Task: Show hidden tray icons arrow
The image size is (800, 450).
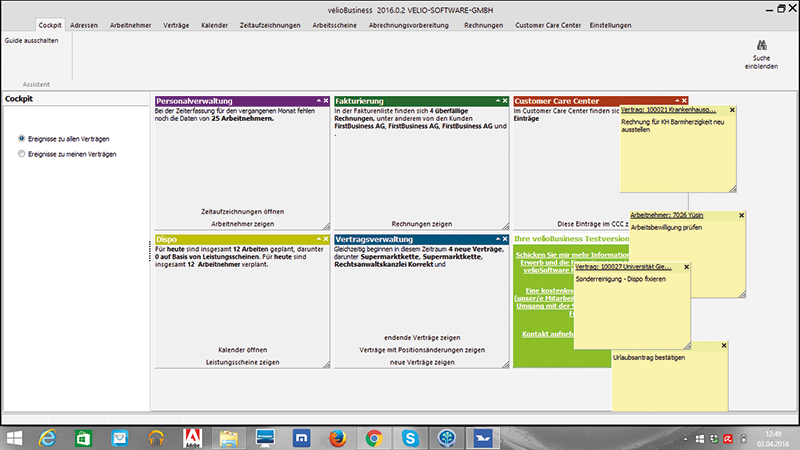Action: (685, 438)
